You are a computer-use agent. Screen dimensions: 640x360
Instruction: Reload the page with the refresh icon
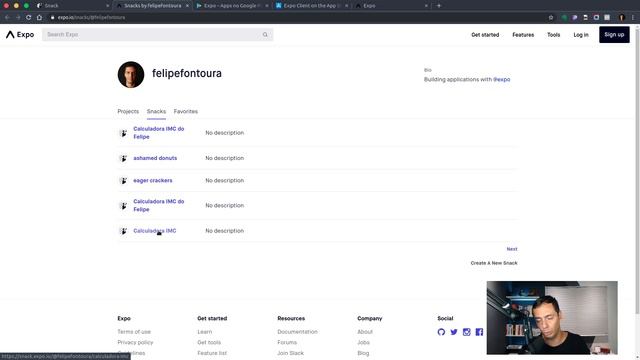29,18
